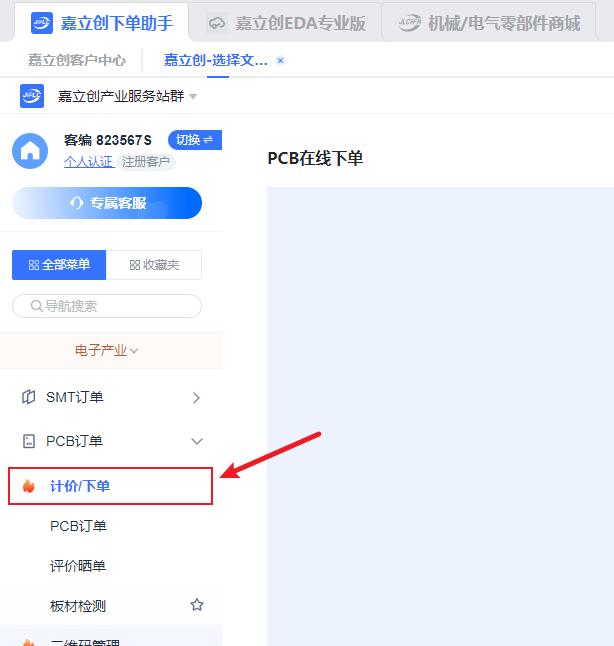Click the JLC logo beside 嘉立创产业服务站群
This screenshot has width=614, height=646.
pyautogui.click(x=32, y=96)
